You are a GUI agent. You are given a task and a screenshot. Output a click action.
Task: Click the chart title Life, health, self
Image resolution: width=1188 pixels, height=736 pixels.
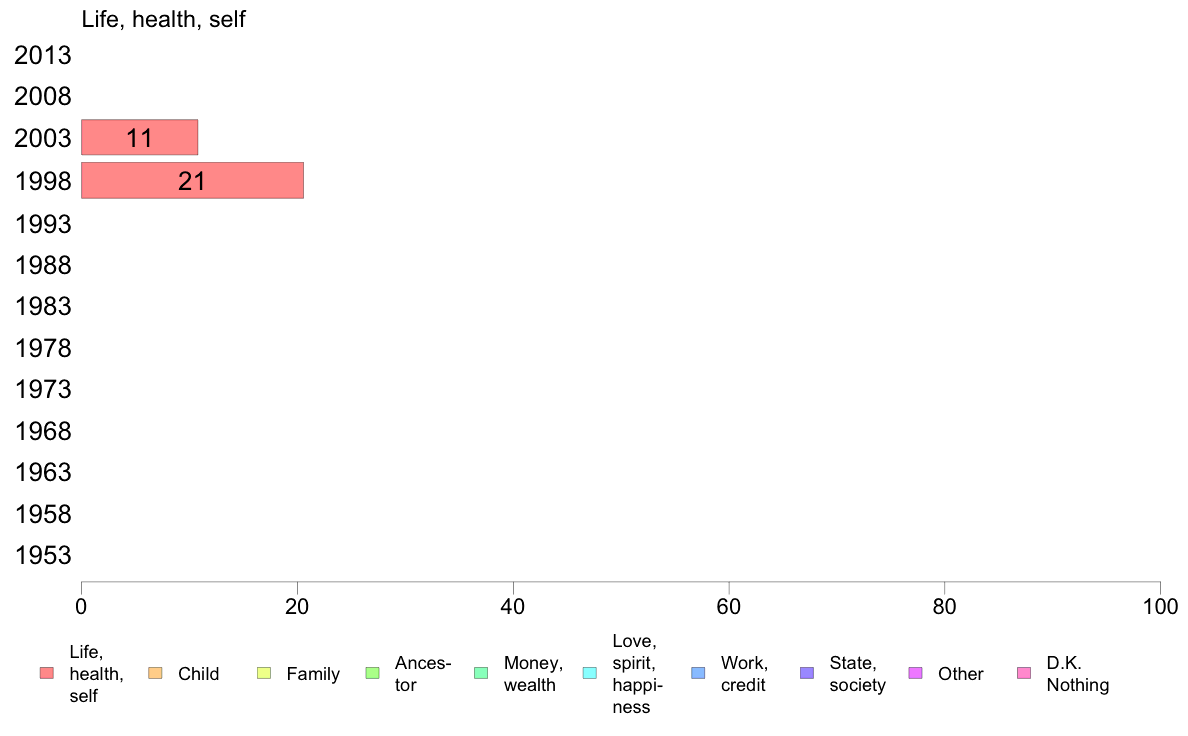pyautogui.click(x=163, y=20)
